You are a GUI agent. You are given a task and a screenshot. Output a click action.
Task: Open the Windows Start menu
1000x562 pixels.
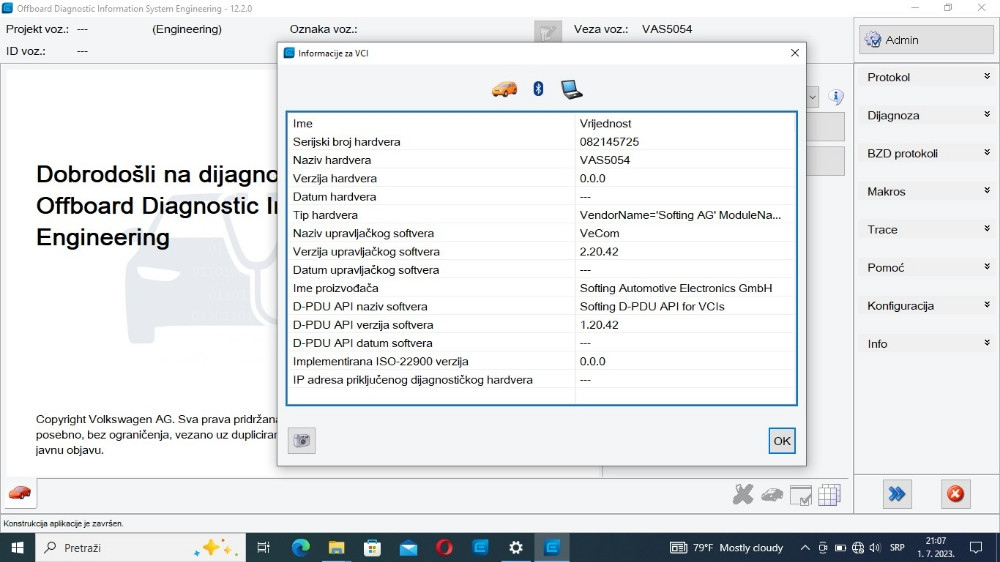point(17,547)
